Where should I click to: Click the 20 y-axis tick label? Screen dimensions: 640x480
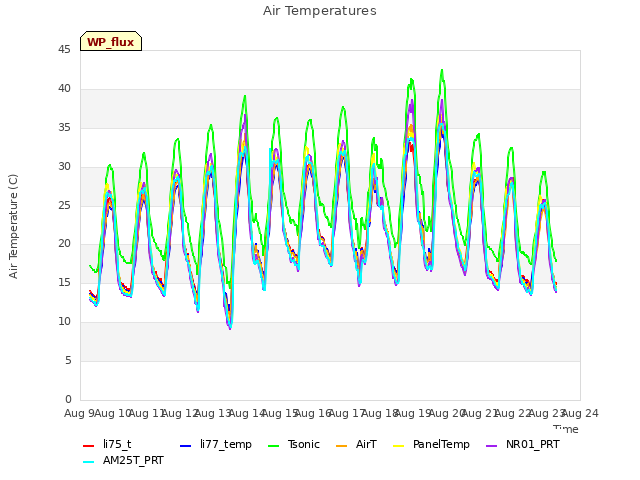click(64, 244)
